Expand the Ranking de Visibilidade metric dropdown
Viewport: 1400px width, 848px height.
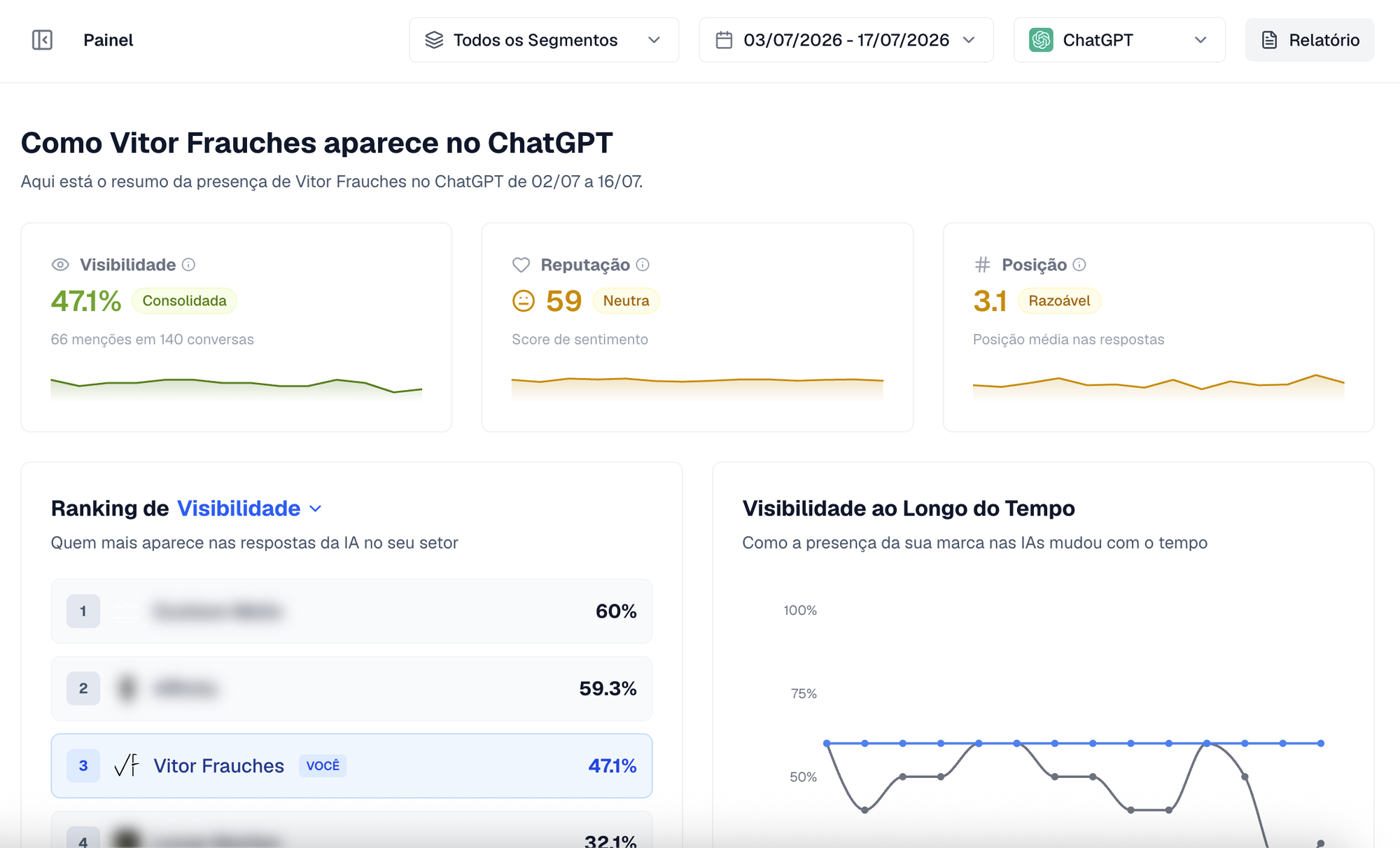pyautogui.click(x=249, y=508)
